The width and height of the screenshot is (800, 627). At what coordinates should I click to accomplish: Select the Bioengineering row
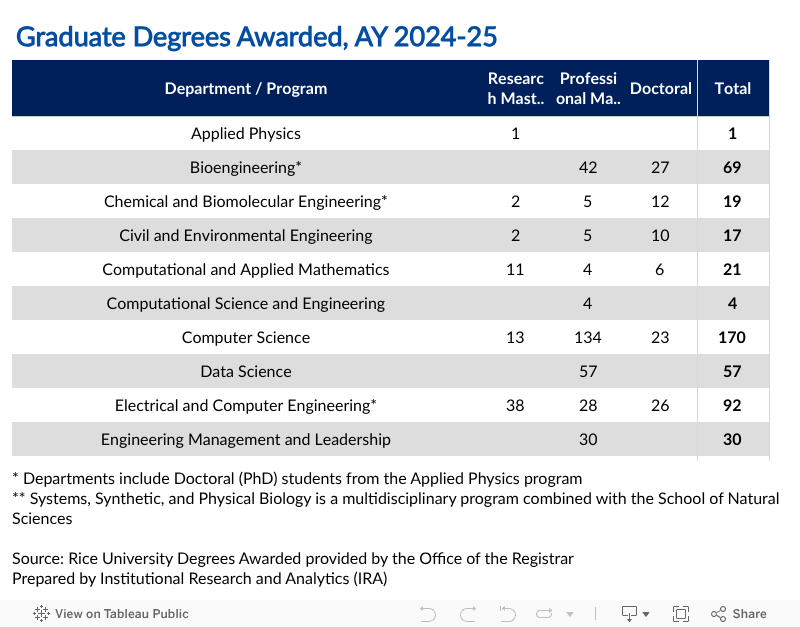point(246,167)
